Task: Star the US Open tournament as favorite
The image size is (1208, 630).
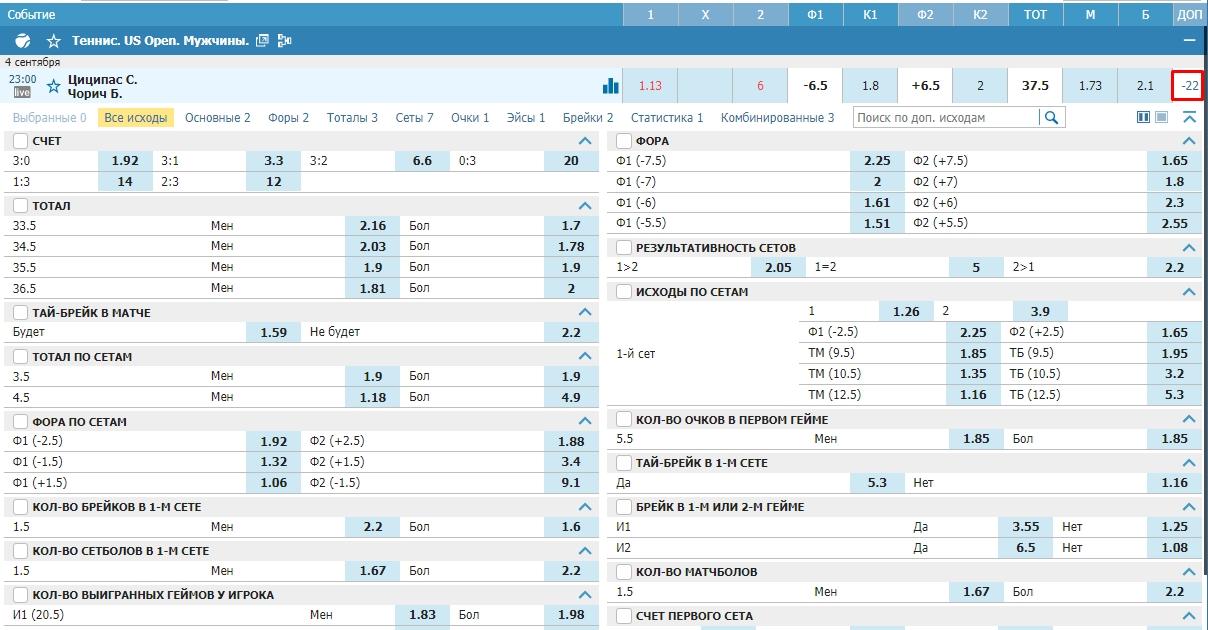Action: click(x=54, y=41)
